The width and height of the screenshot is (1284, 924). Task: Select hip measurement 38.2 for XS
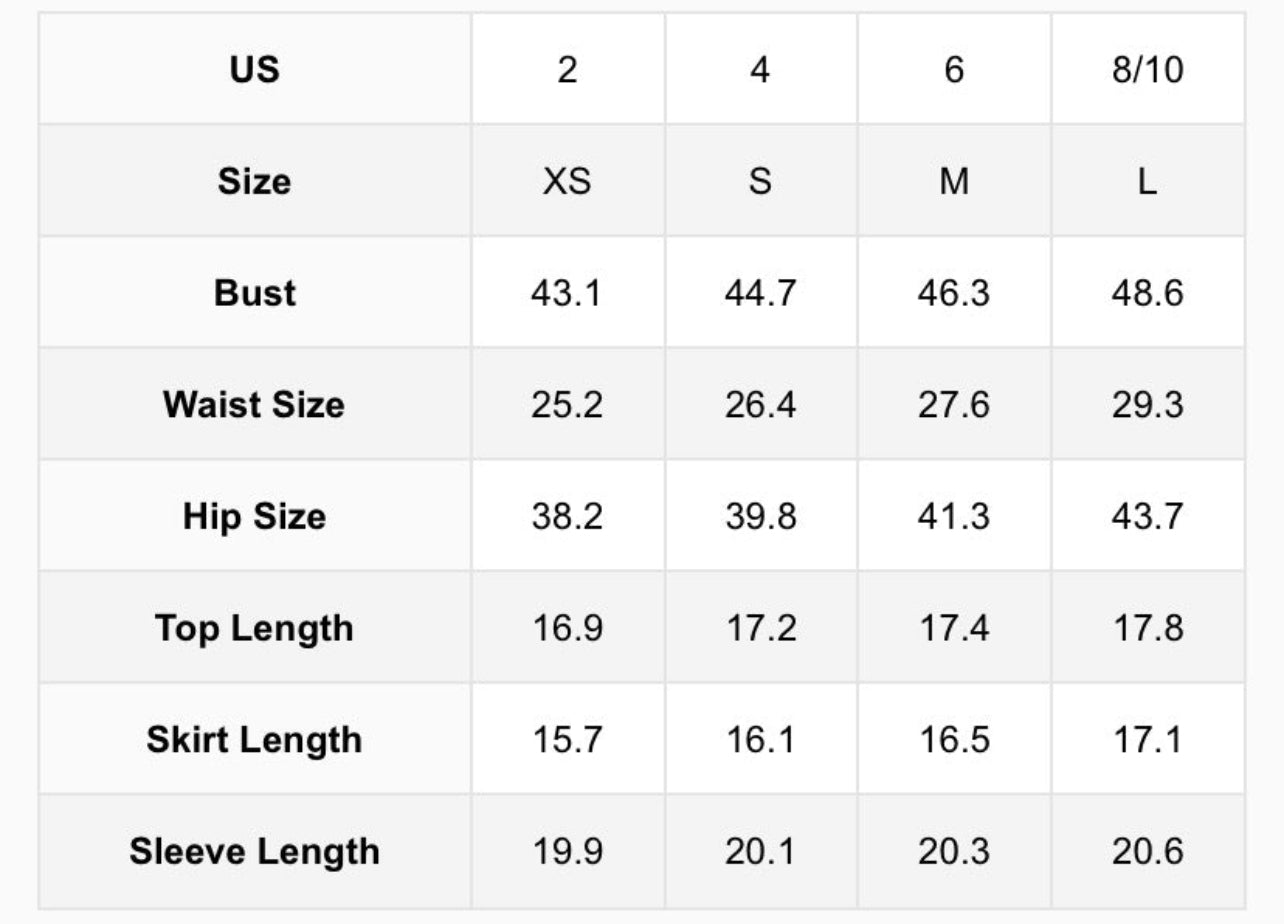[567, 517]
